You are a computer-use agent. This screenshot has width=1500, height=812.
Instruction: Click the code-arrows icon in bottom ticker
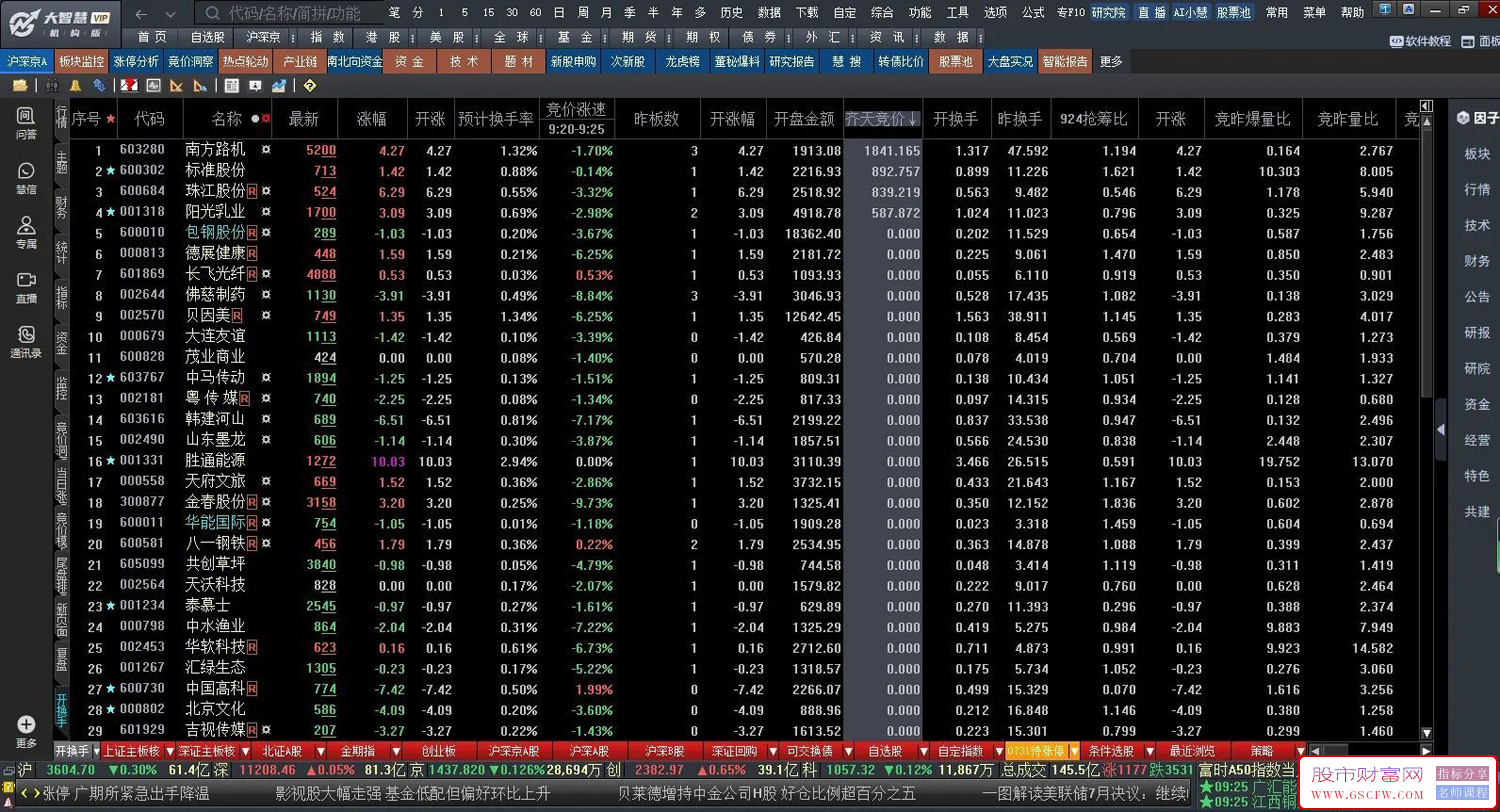point(32,793)
